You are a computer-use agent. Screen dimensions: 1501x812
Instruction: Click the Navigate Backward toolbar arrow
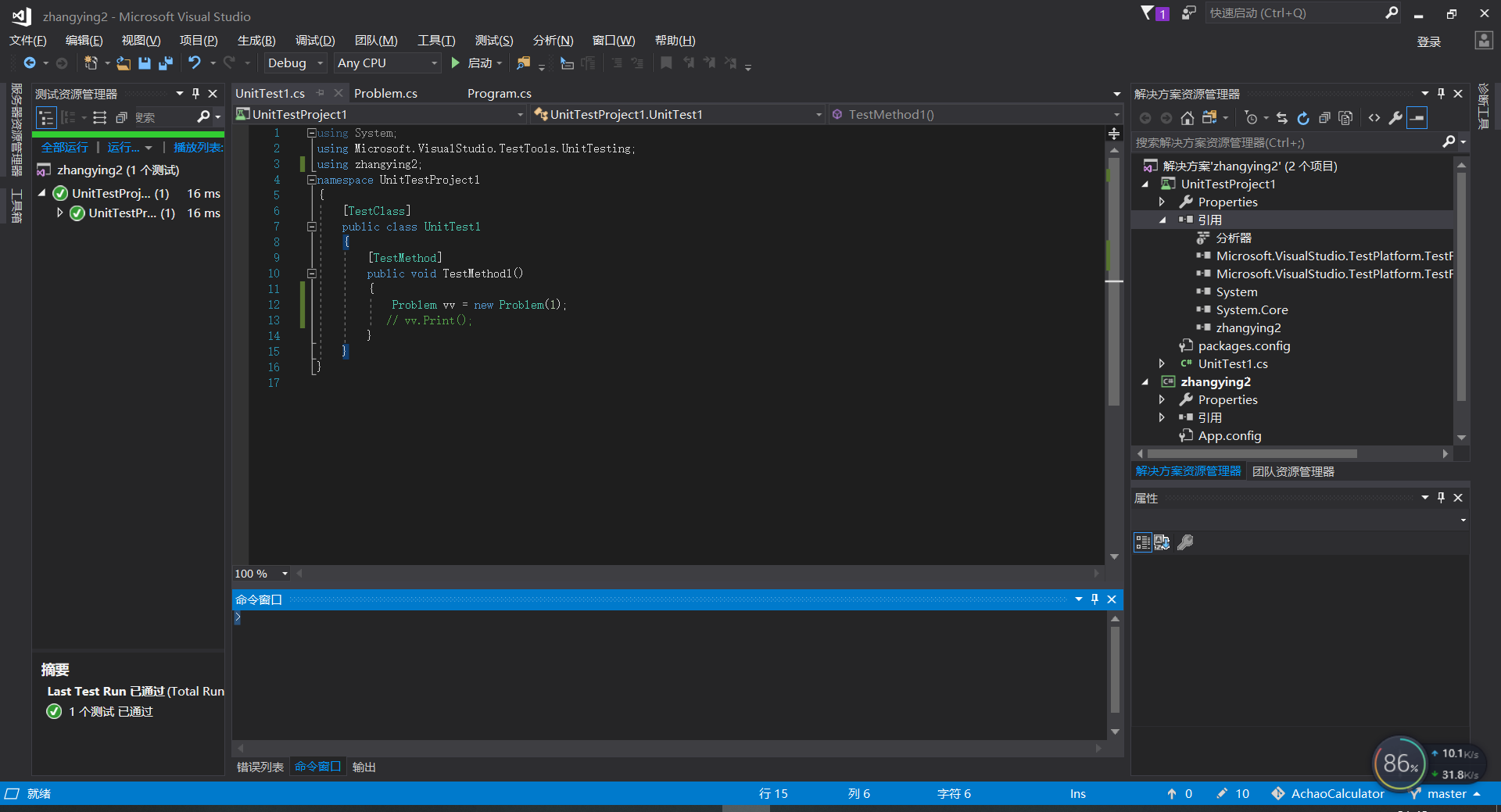pos(30,63)
